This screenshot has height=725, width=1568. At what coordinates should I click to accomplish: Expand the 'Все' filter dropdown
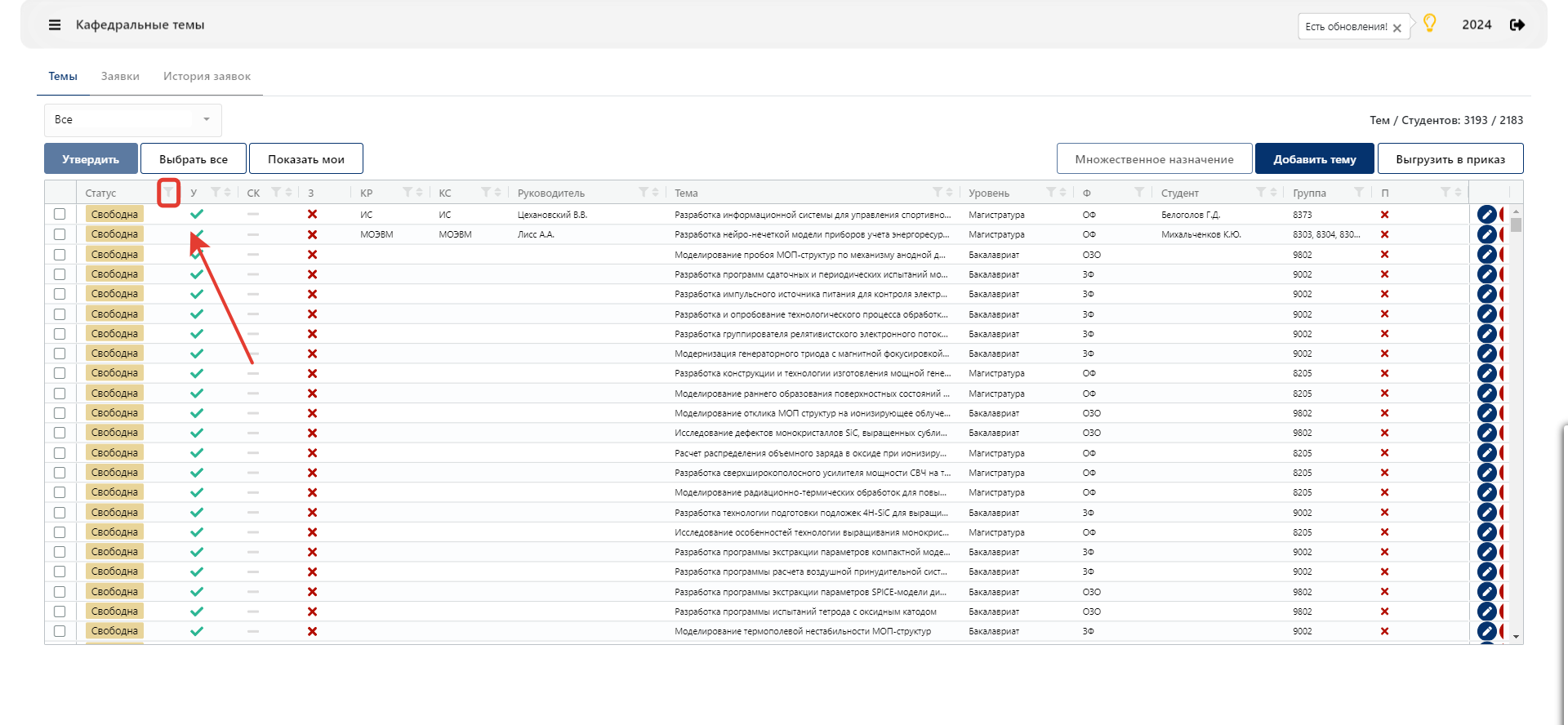point(133,120)
